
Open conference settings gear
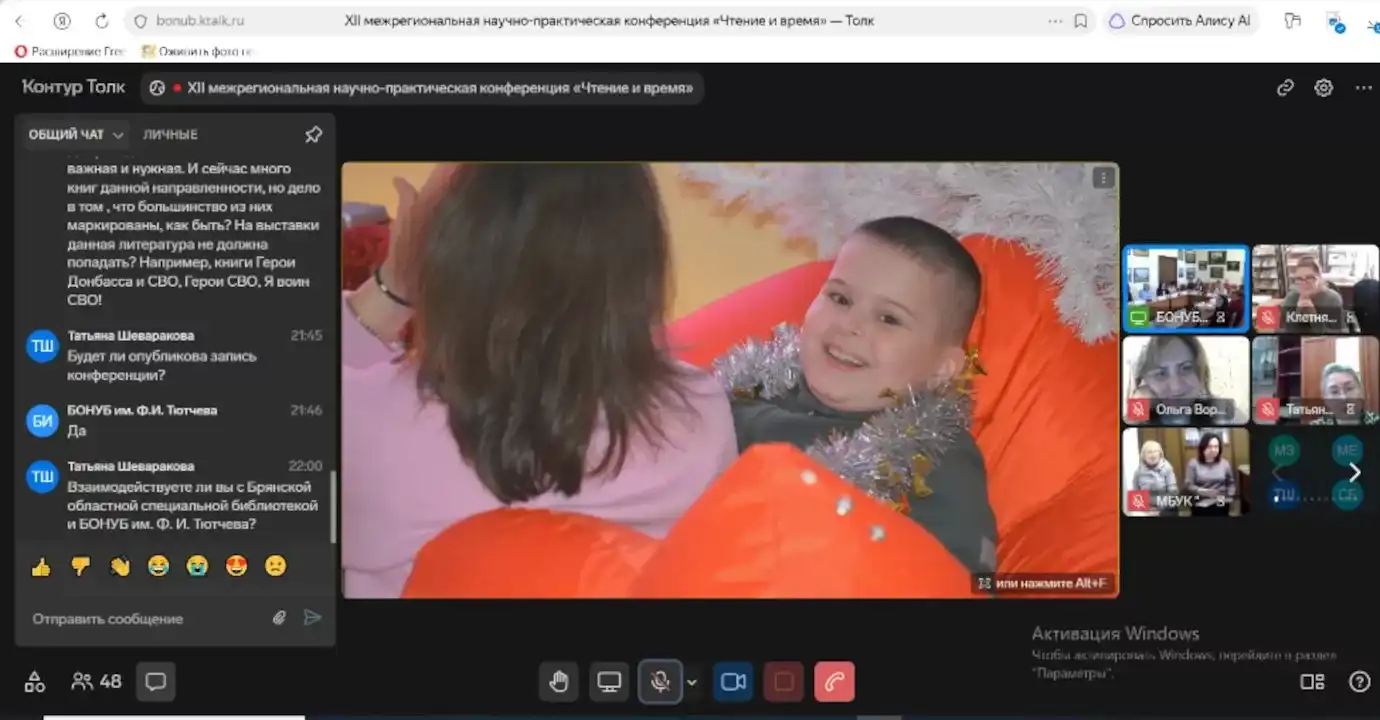tap(1324, 88)
